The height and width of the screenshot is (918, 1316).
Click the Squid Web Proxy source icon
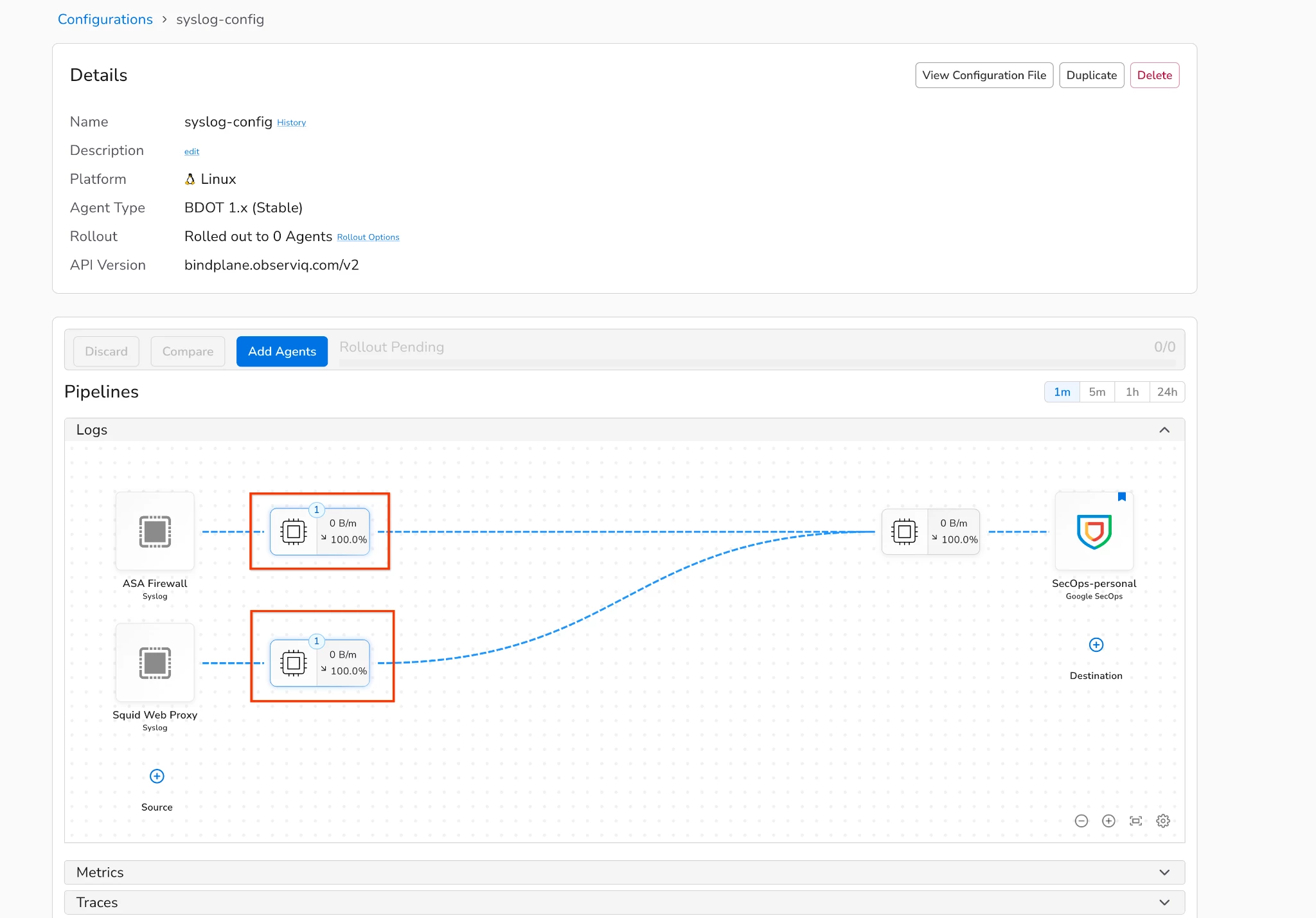pyautogui.click(x=155, y=663)
